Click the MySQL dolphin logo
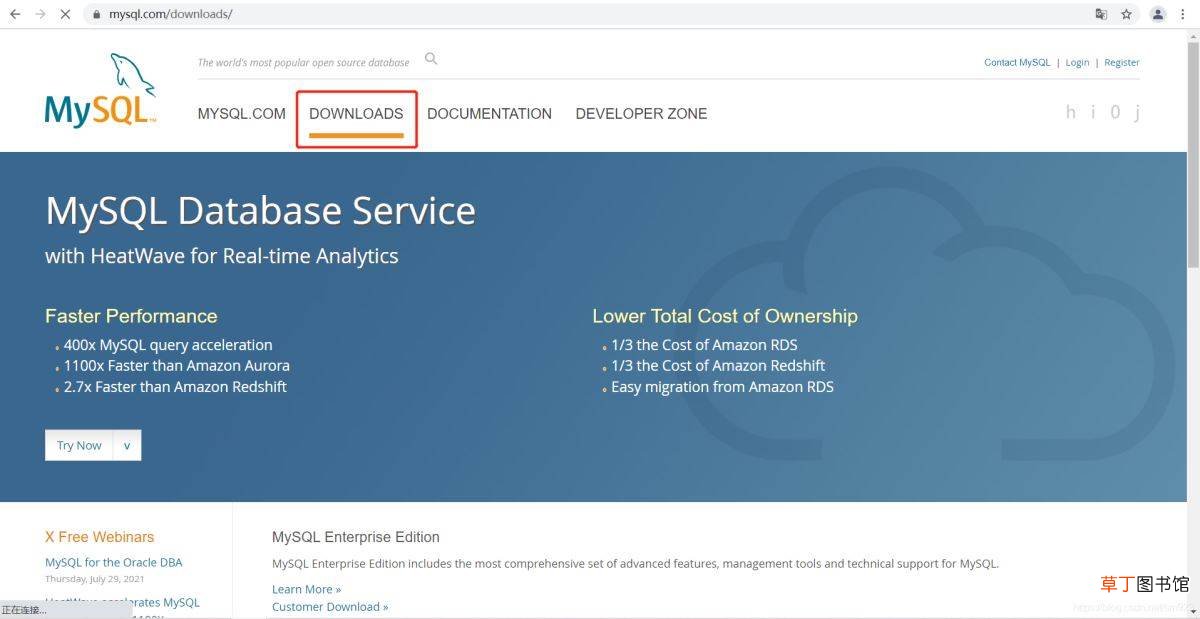This screenshot has height=619, width=1200. pos(100,90)
